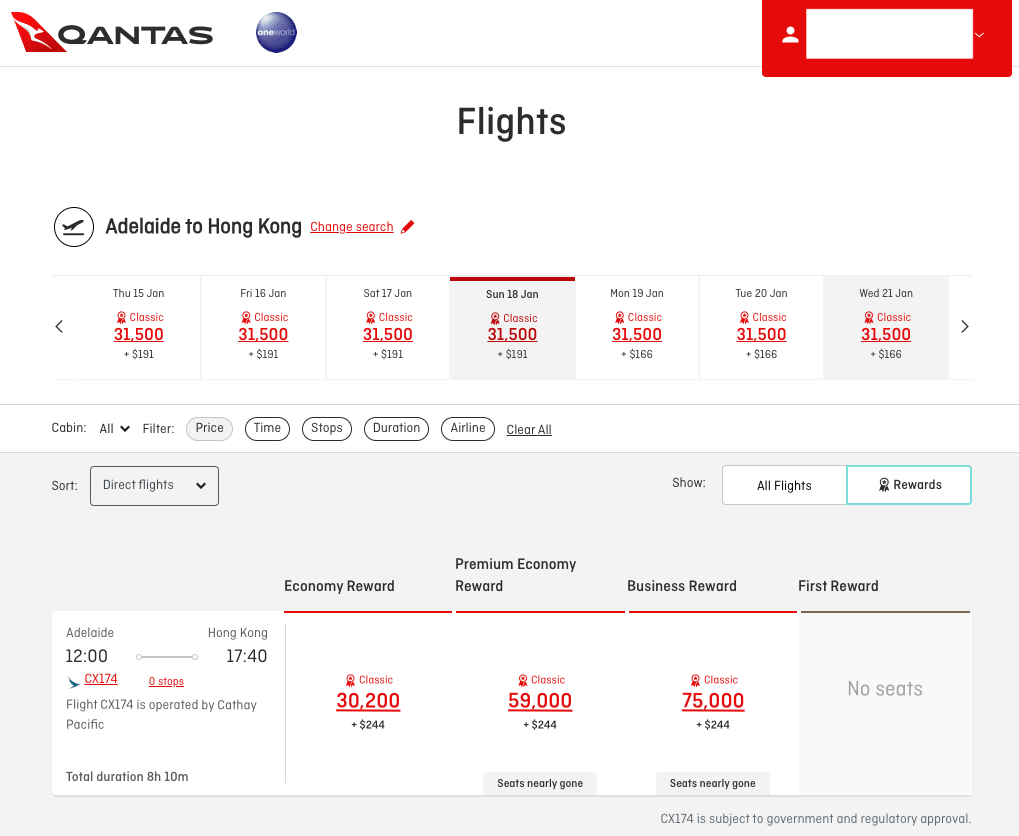Show earlier dates with left arrow
This screenshot has width=1019, height=836.
[59, 326]
